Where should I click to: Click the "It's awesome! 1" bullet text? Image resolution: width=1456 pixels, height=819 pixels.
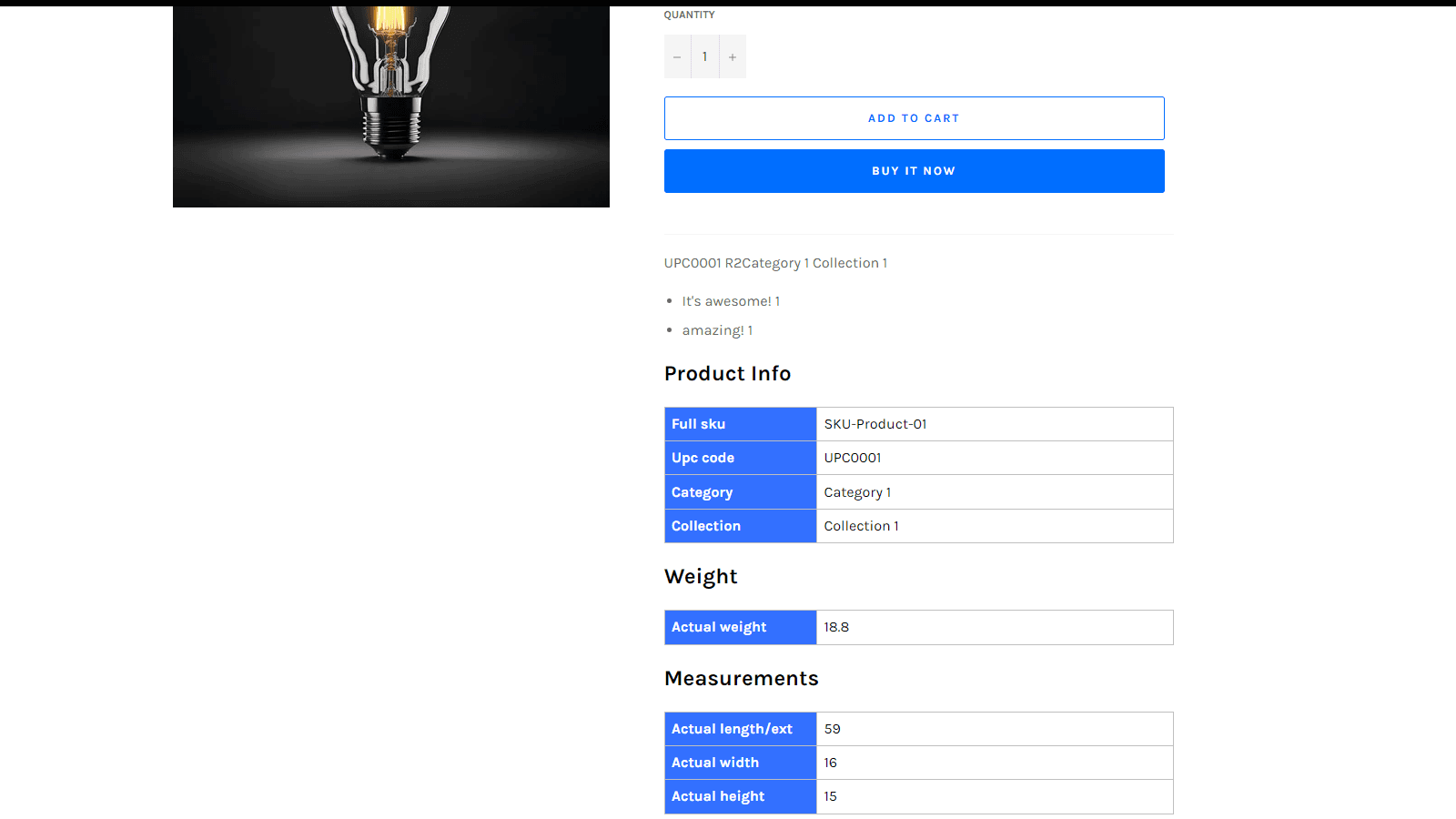click(x=731, y=301)
